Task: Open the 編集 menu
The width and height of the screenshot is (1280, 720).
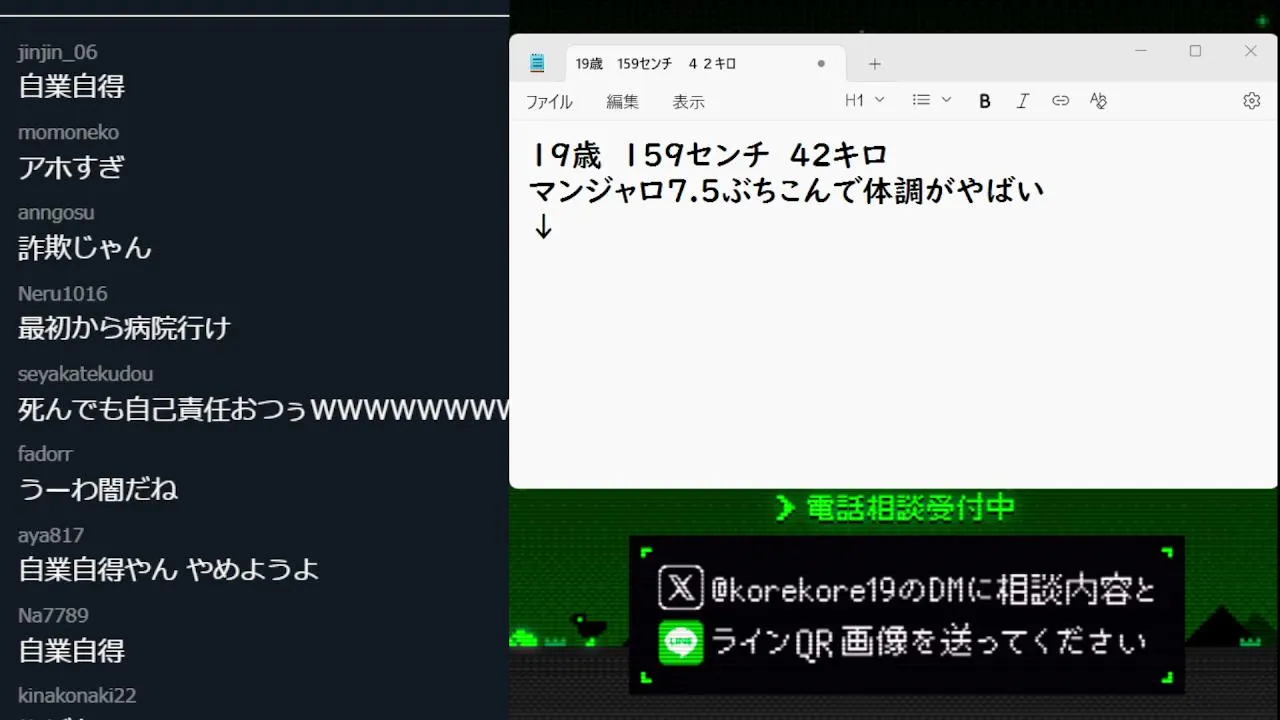Action: pos(622,101)
